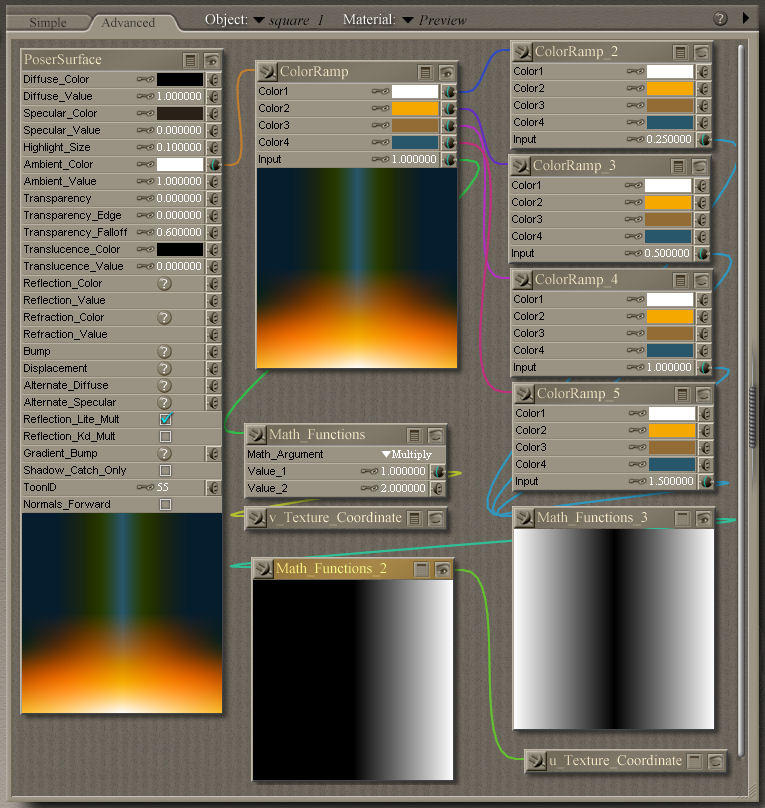Enable the Shadow_Catch_Only checkbox
Viewport: 765px width, 808px height.
[x=165, y=470]
